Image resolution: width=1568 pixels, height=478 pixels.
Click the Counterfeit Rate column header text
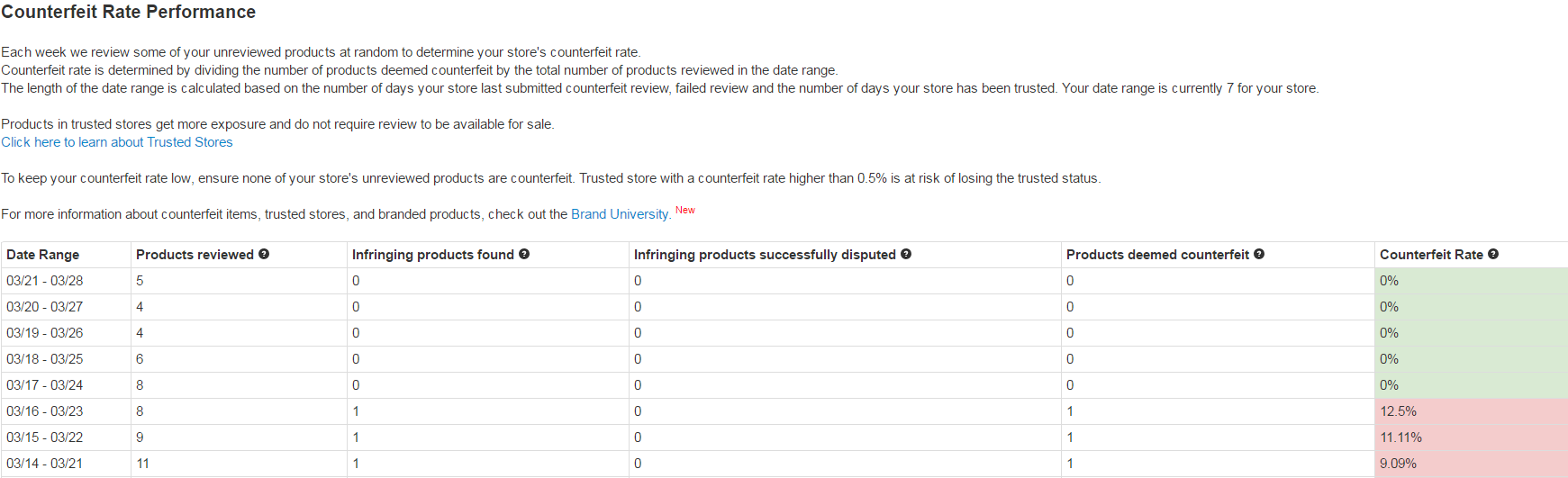tap(1431, 255)
